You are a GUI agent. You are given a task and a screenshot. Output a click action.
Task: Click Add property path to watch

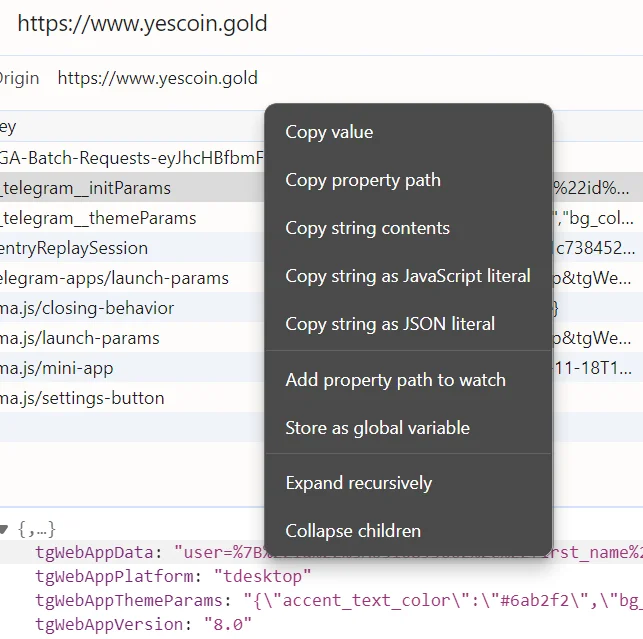click(x=408, y=380)
